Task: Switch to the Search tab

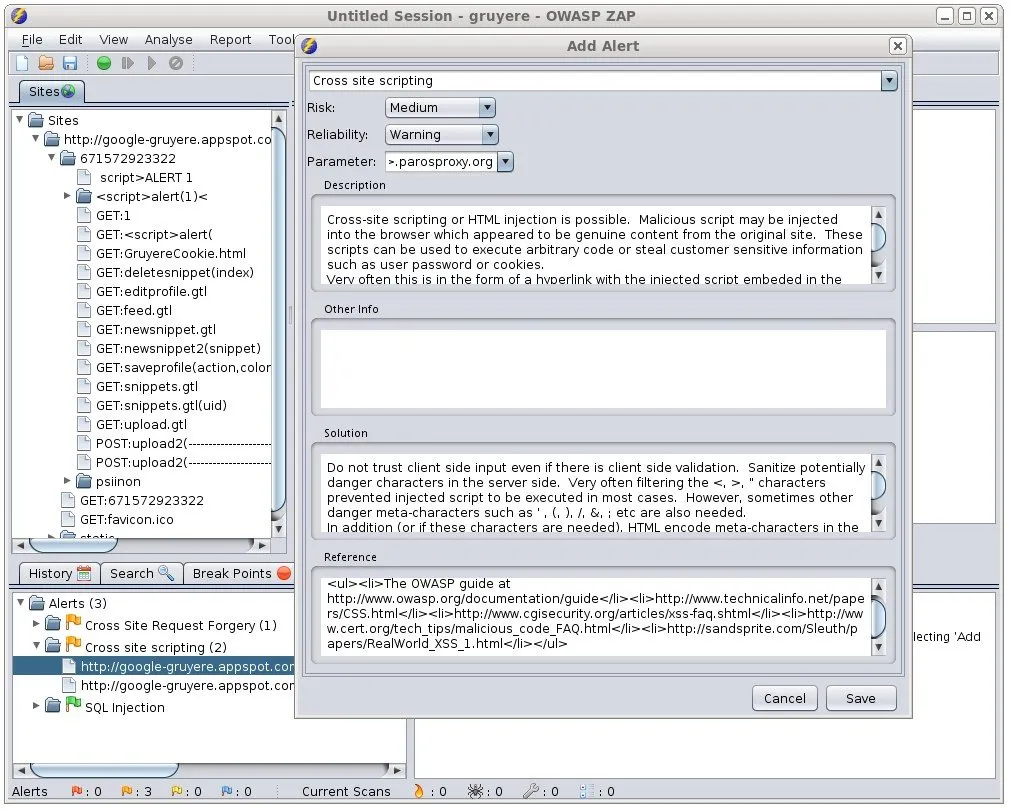Action: [141, 574]
